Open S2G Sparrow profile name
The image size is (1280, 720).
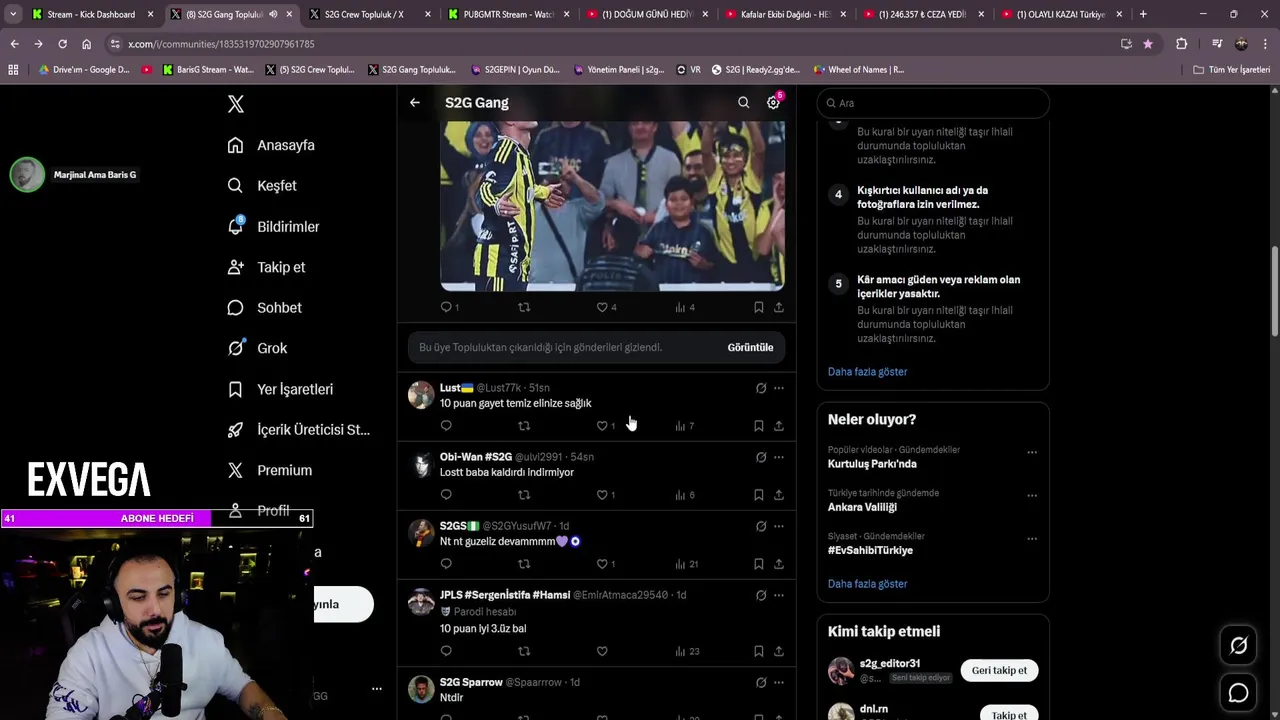click(471, 682)
